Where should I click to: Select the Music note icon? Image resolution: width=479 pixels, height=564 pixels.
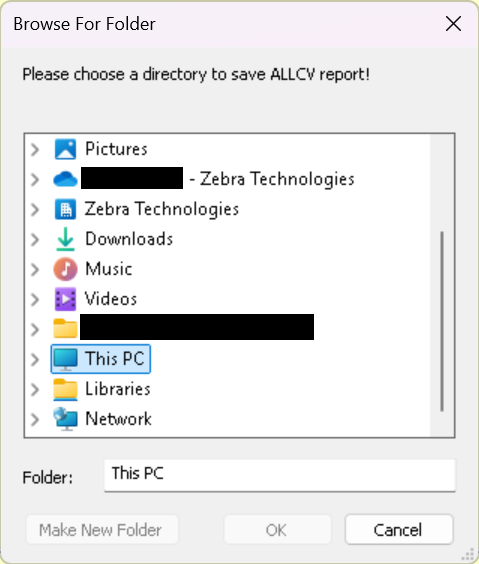click(x=65, y=269)
